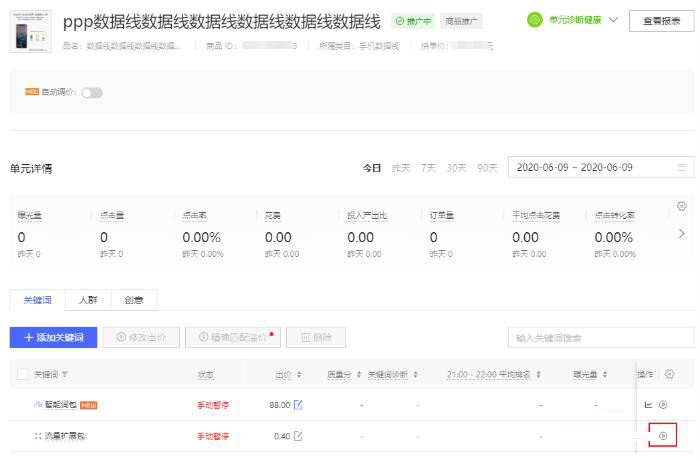Click play icon for 流量扩展包 row
Screen dimensions: 700x461
(x=663, y=436)
